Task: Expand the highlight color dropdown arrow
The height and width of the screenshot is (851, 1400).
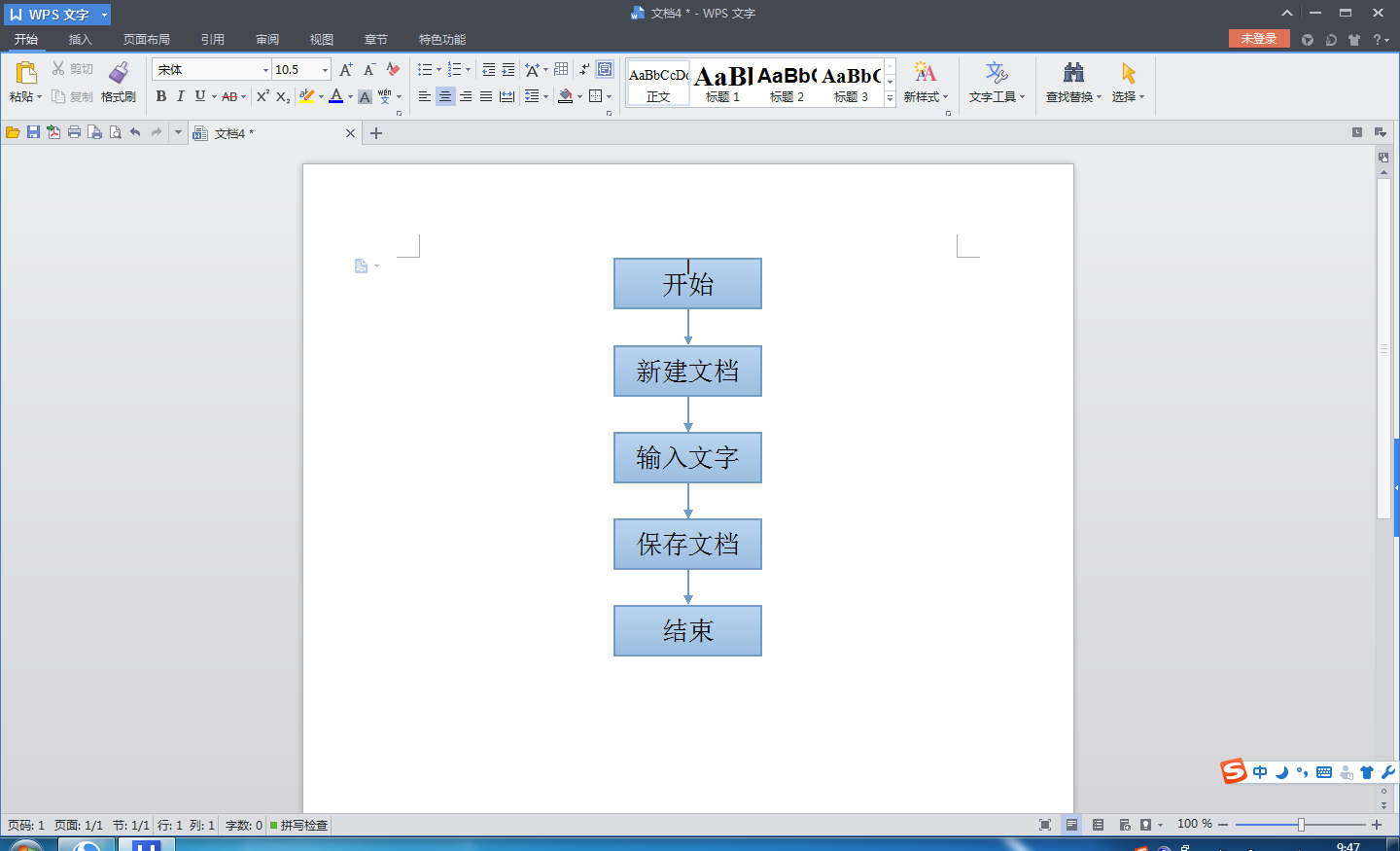Action: pos(321,97)
